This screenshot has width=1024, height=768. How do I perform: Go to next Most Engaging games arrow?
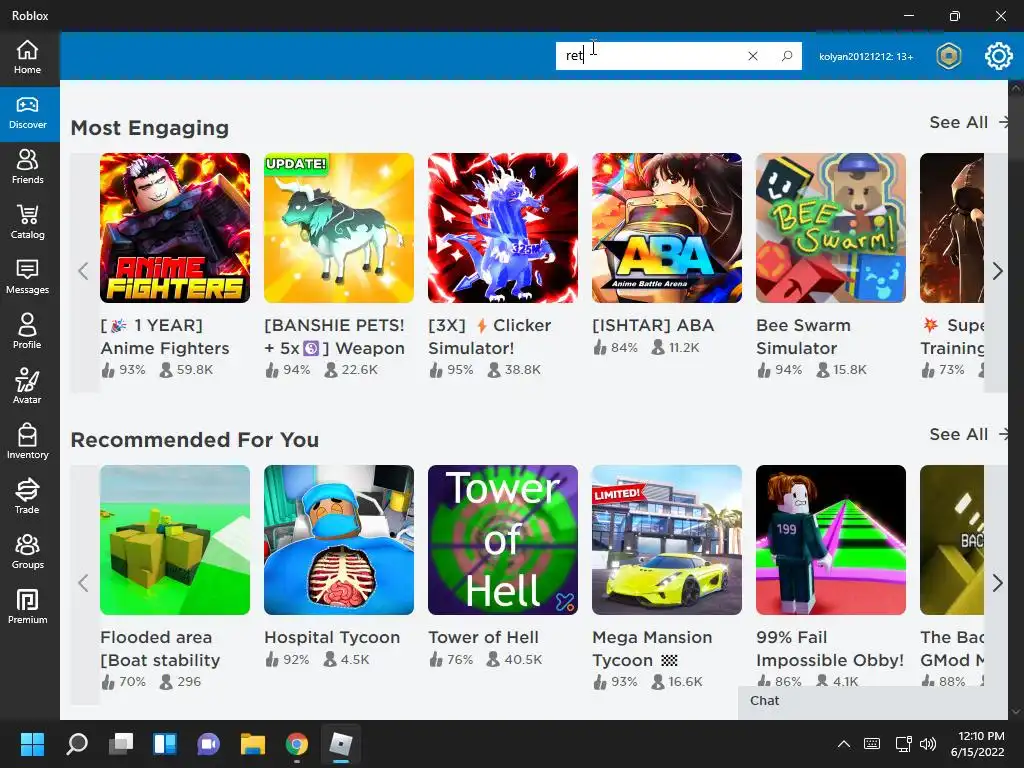pos(997,271)
